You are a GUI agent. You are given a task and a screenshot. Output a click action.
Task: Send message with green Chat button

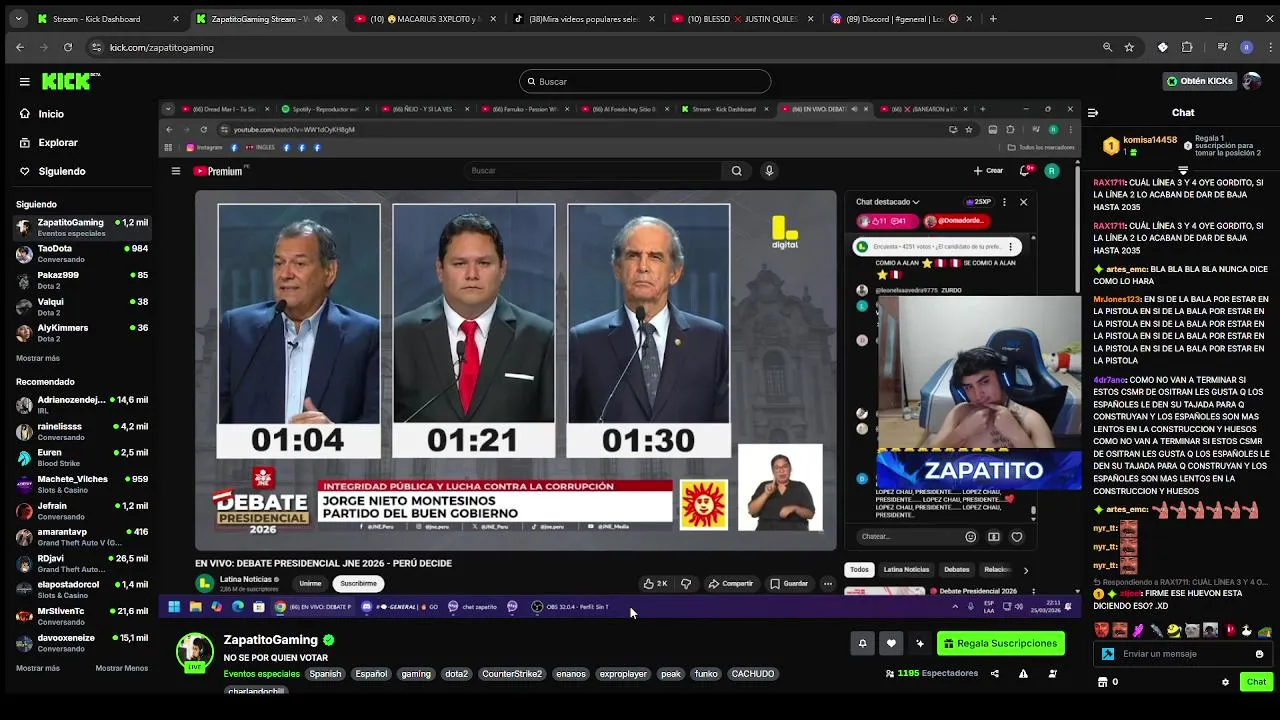pyautogui.click(x=1256, y=682)
